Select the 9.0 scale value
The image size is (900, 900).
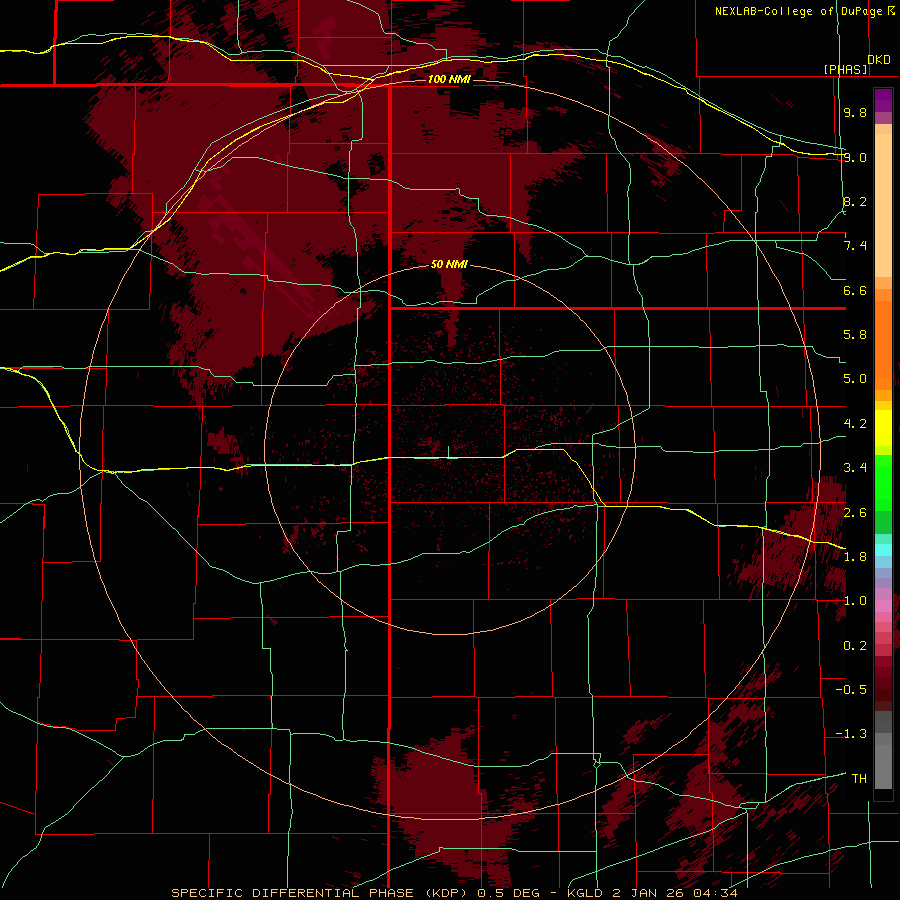[855, 157]
